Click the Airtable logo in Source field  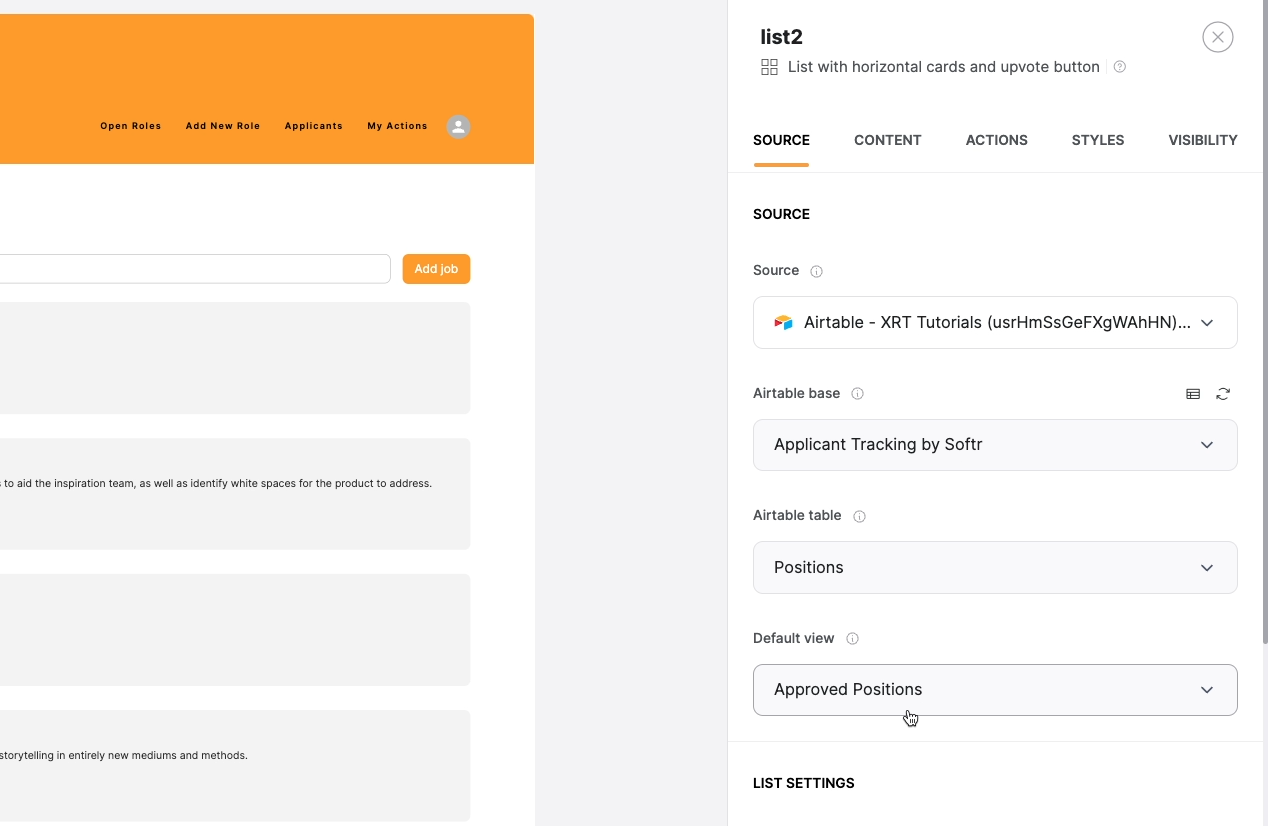(783, 323)
